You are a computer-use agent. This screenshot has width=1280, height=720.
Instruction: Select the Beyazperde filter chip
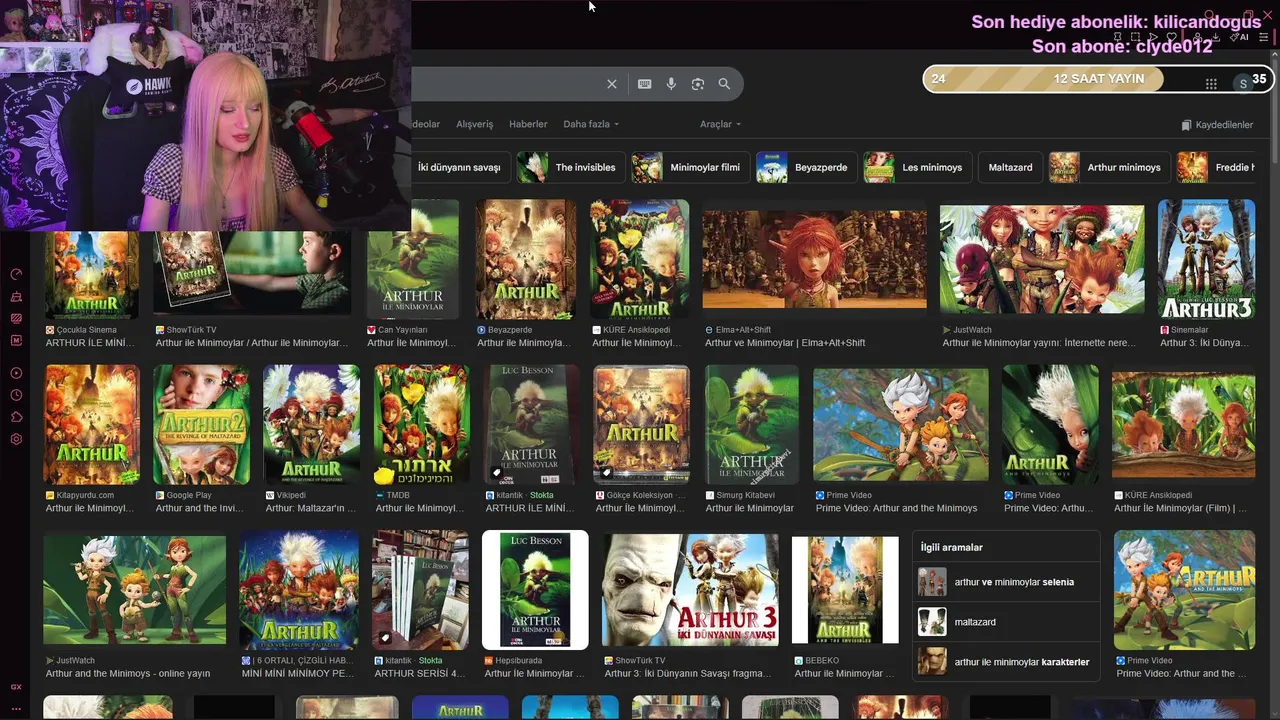click(806, 167)
